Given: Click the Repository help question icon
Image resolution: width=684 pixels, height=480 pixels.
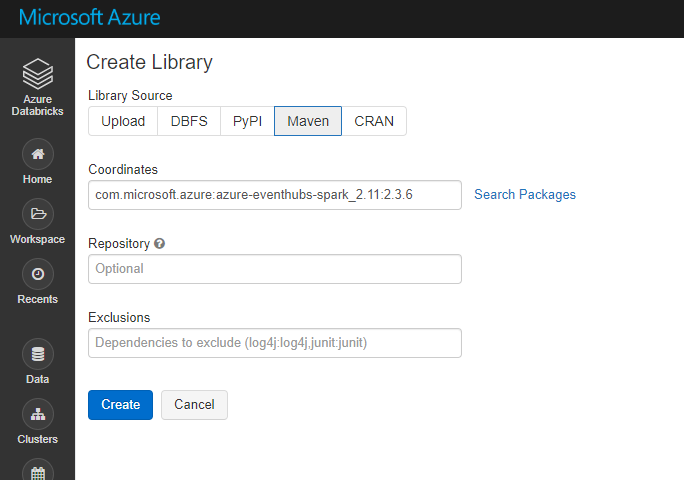Looking at the screenshot, I should pyautogui.click(x=160, y=243).
